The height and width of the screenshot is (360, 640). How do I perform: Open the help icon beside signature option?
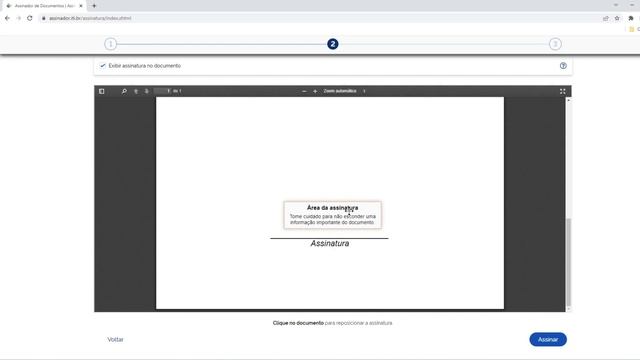[x=563, y=66]
